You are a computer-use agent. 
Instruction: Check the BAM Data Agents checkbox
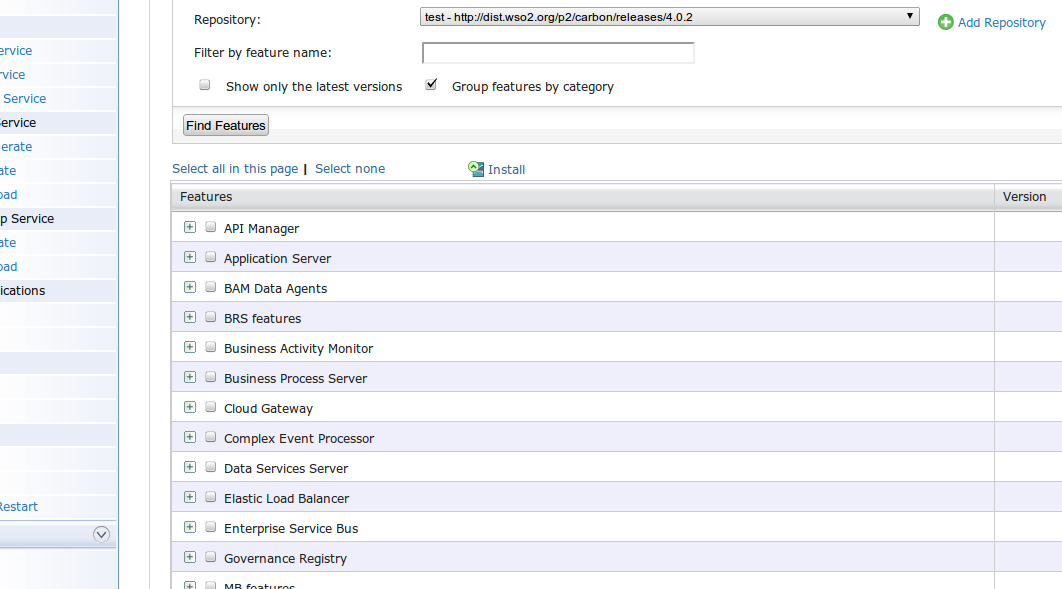point(211,287)
